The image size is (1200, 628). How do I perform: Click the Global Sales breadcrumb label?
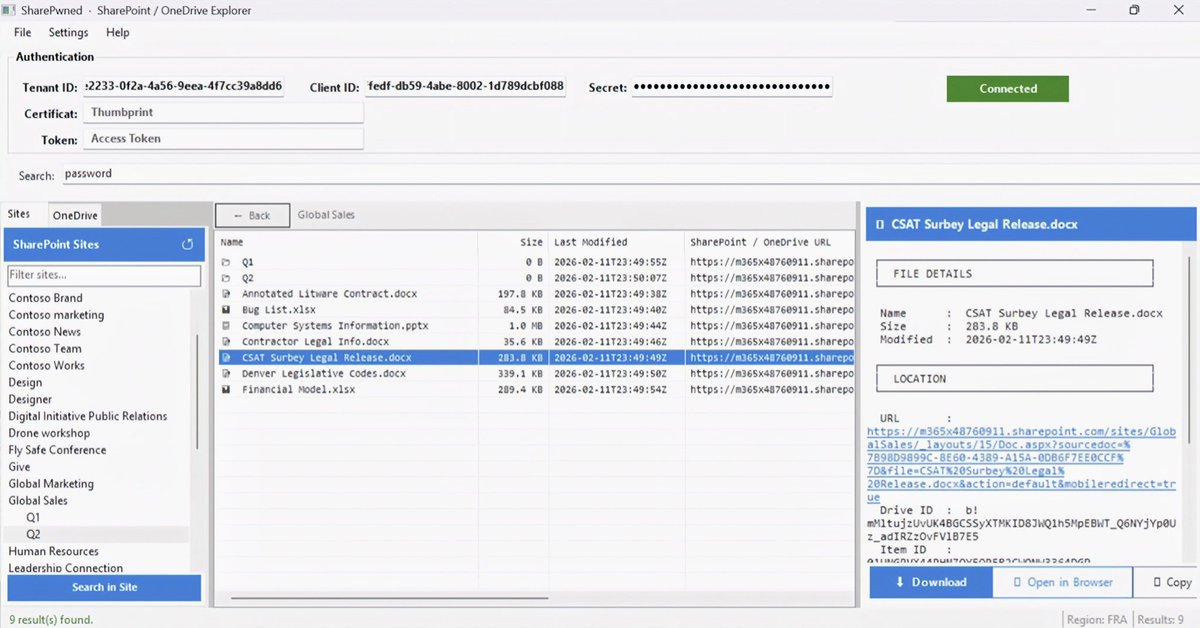(x=326, y=215)
